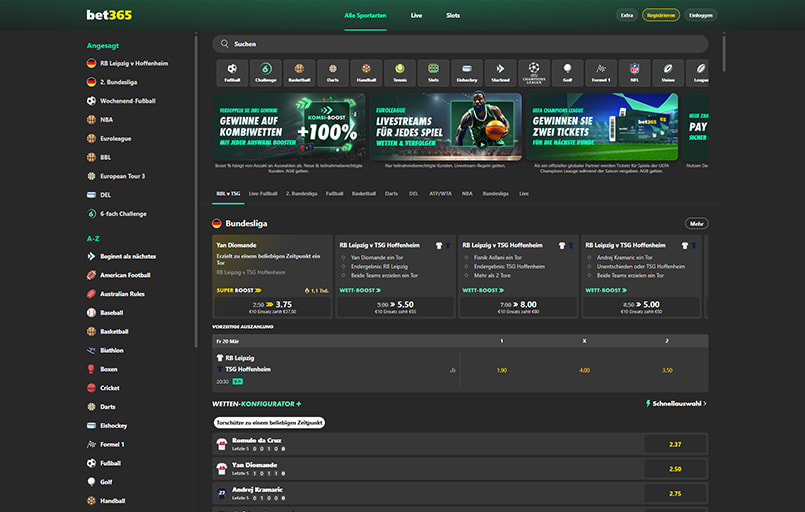The image size is (805, 512).
Task: Choose the Tennis ball icon tile
Action: pyautogui.click(x=400, y=72)
